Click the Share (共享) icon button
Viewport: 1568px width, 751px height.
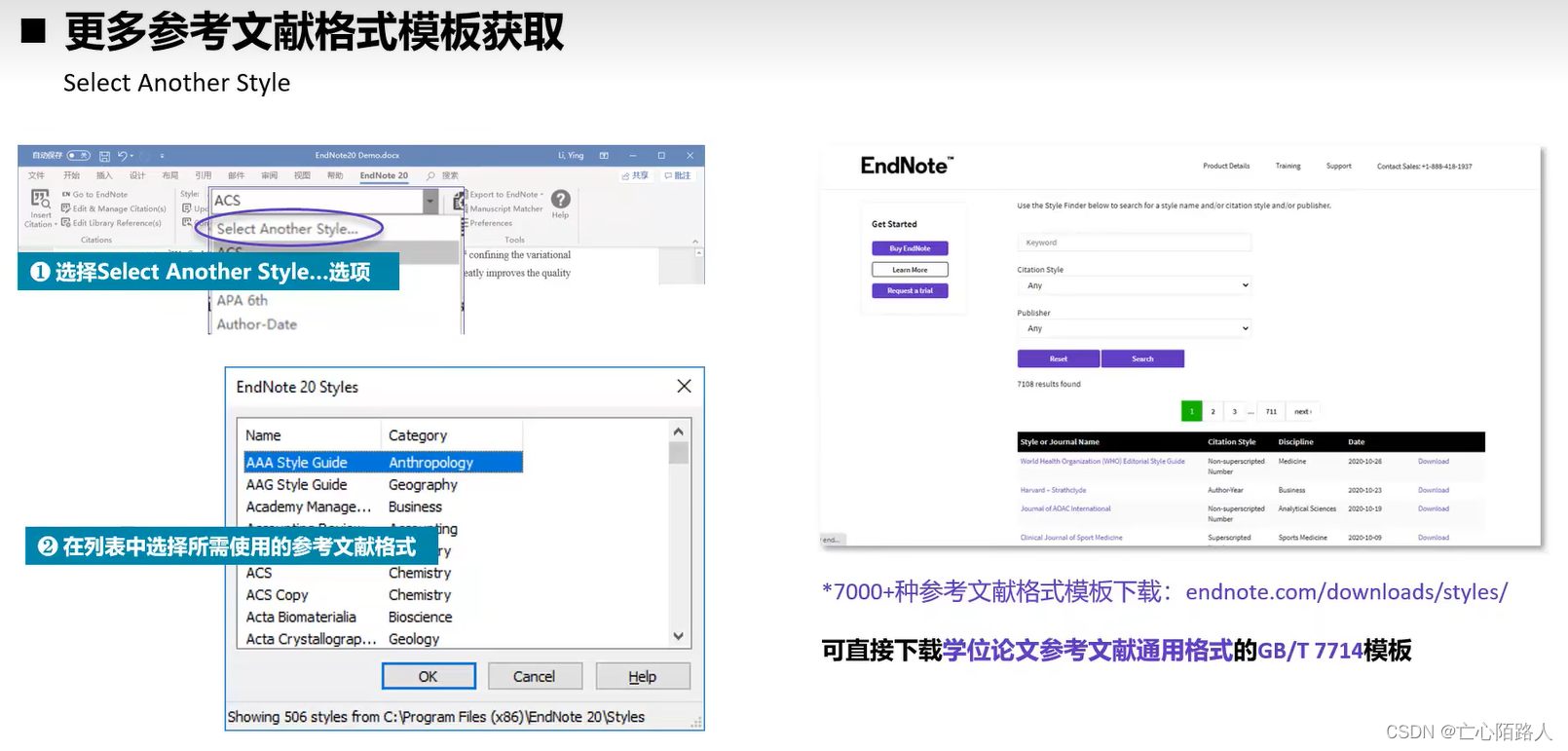point(635,176)
